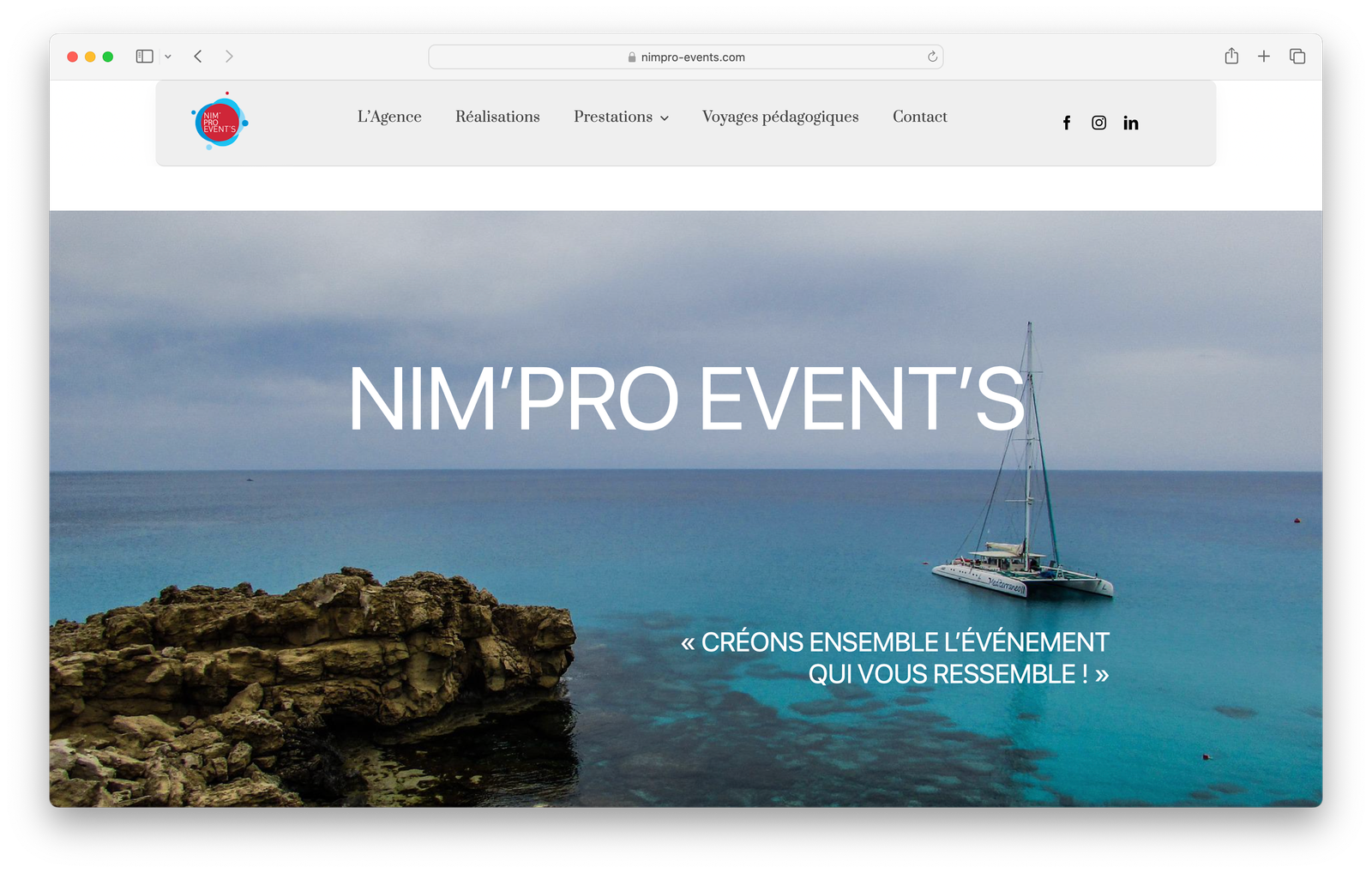This screenshot has width=1372, height=873.
Task: Go to Réalisations in the nav bar
Action: pos(497,117)
